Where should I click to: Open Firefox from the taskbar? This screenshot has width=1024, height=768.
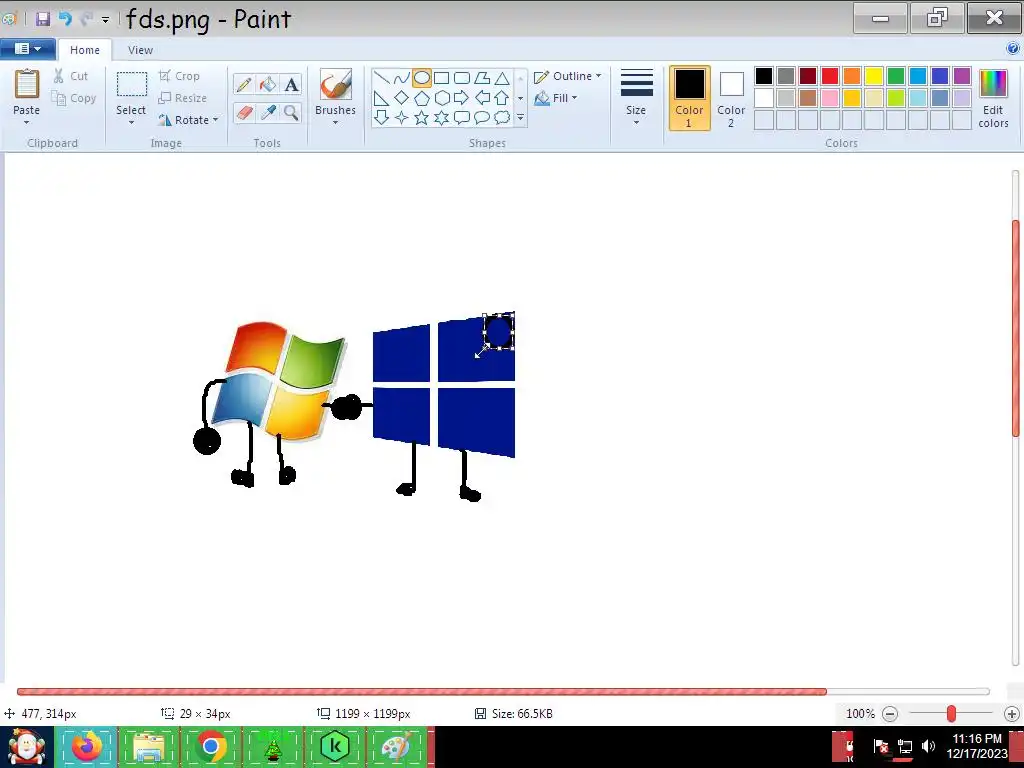click(x=87, y=746)
